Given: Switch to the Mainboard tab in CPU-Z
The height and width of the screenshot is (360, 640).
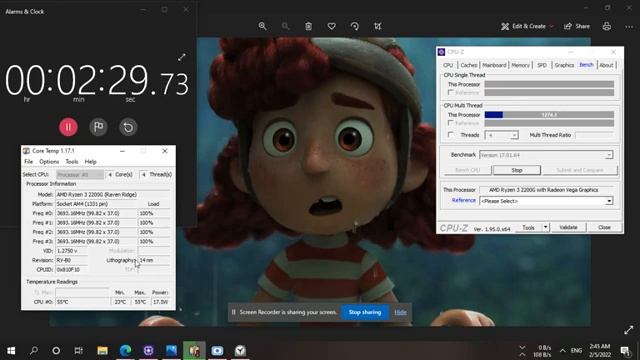Looking at the screenshot, I should [x=494, y=65].
